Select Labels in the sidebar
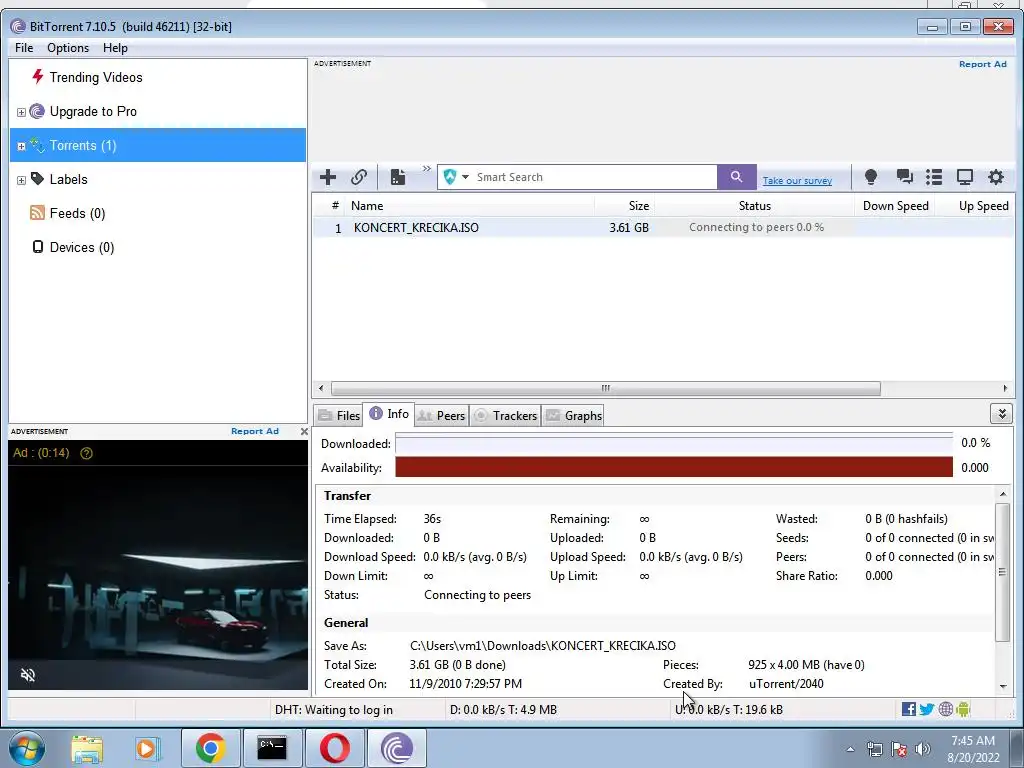 tap(68, 179)
